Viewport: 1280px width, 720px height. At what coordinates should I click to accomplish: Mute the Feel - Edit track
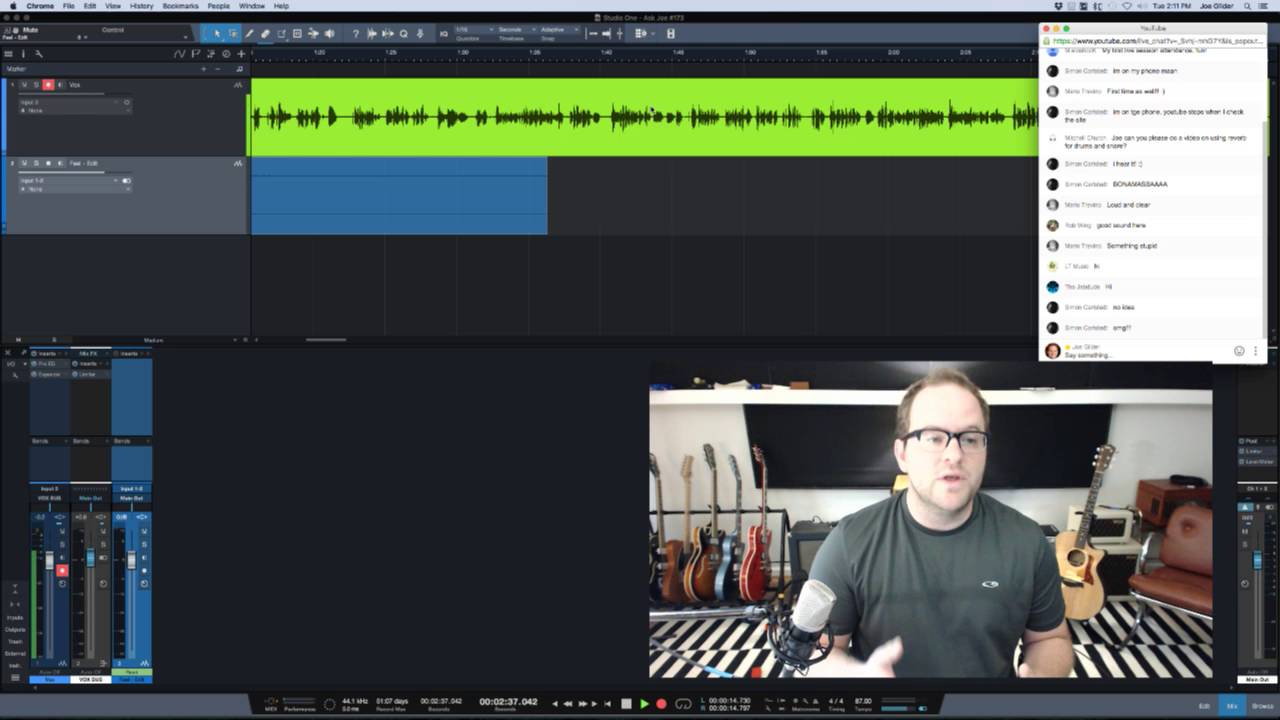pos(26,163)
